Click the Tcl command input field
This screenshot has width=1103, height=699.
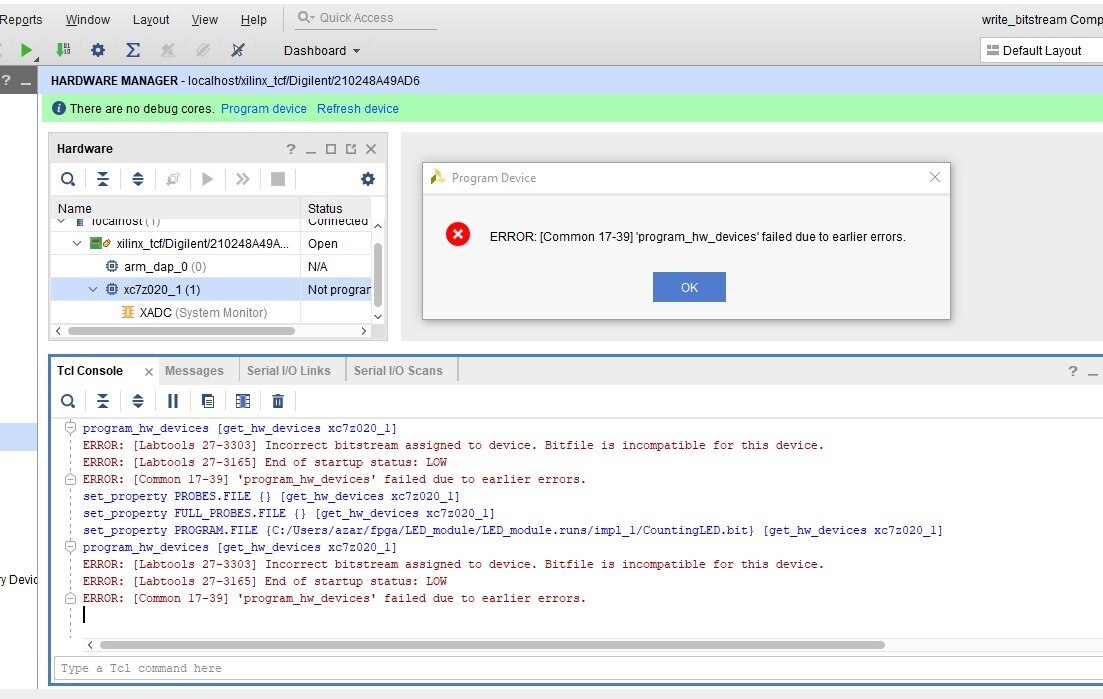[570, 668]
